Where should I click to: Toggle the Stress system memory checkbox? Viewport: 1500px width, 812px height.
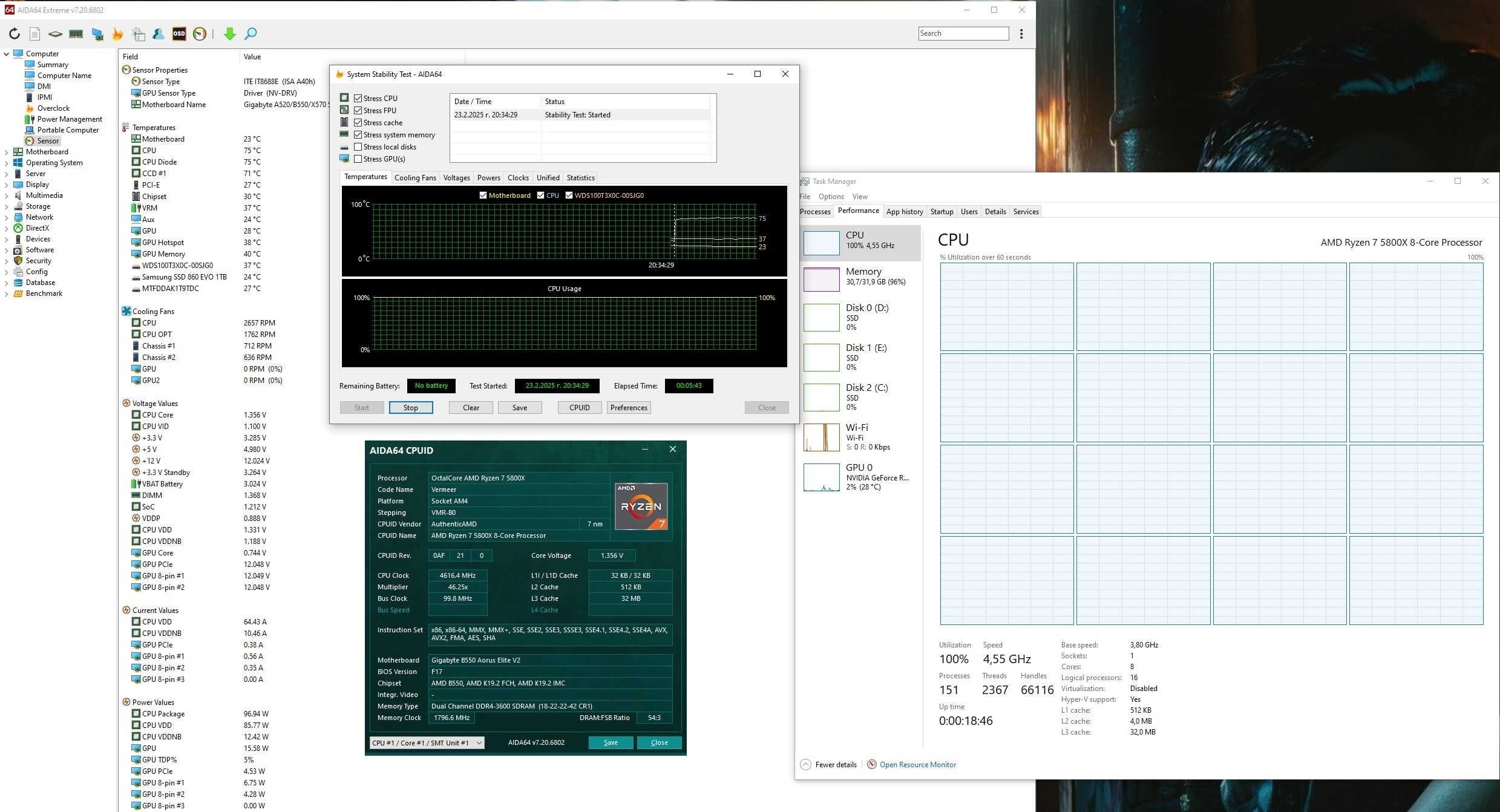click(358, 134)
